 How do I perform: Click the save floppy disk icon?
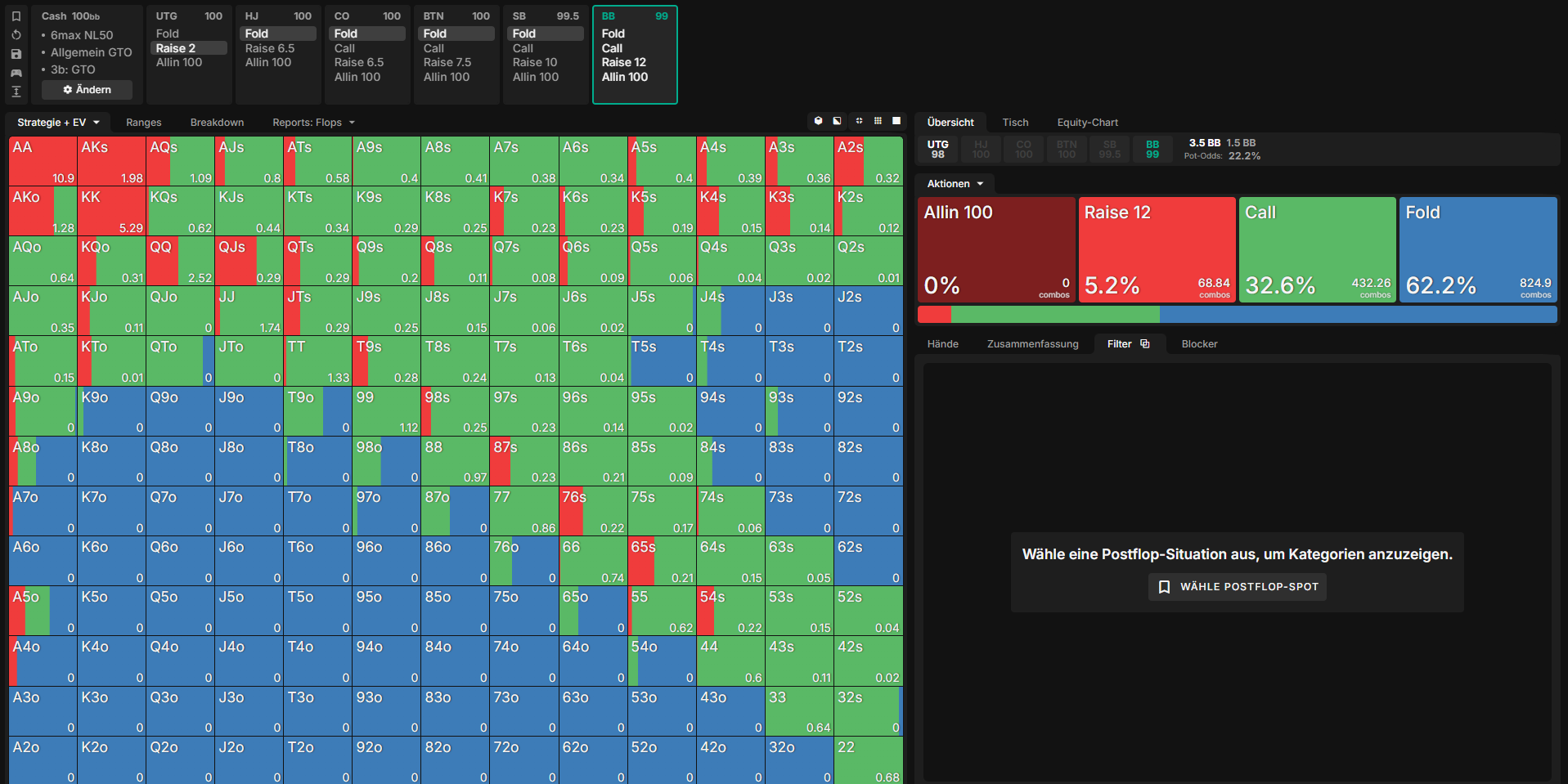click(x=16, y=54)
